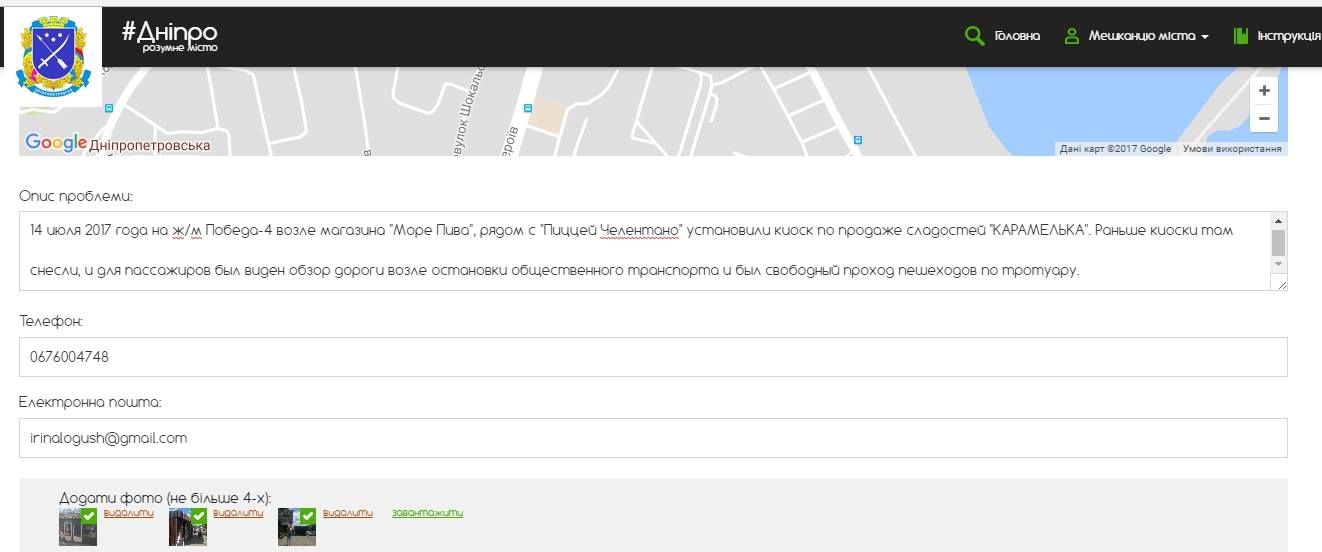Click the Дані карт ©2017 Google text
This screenshot has height=552, width=1322.
(1116, 149)
